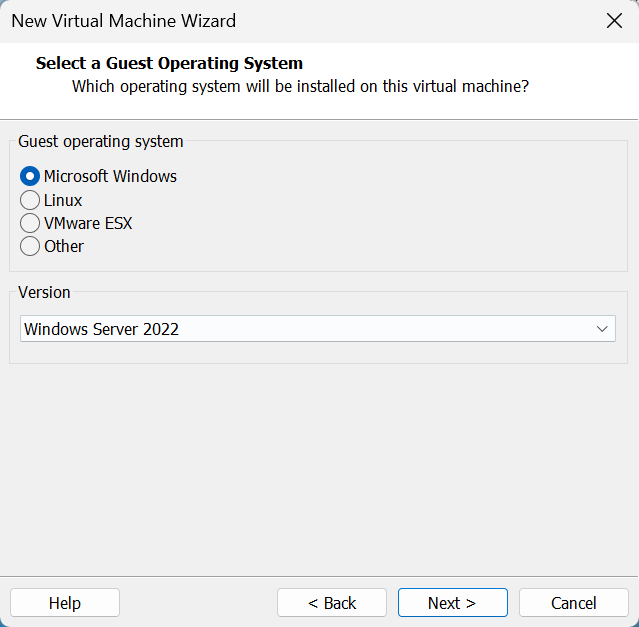Screen dimensions: 639x627
Task: Cancel the New Virtual Machine Wizard
Action: tap(573, 603)
